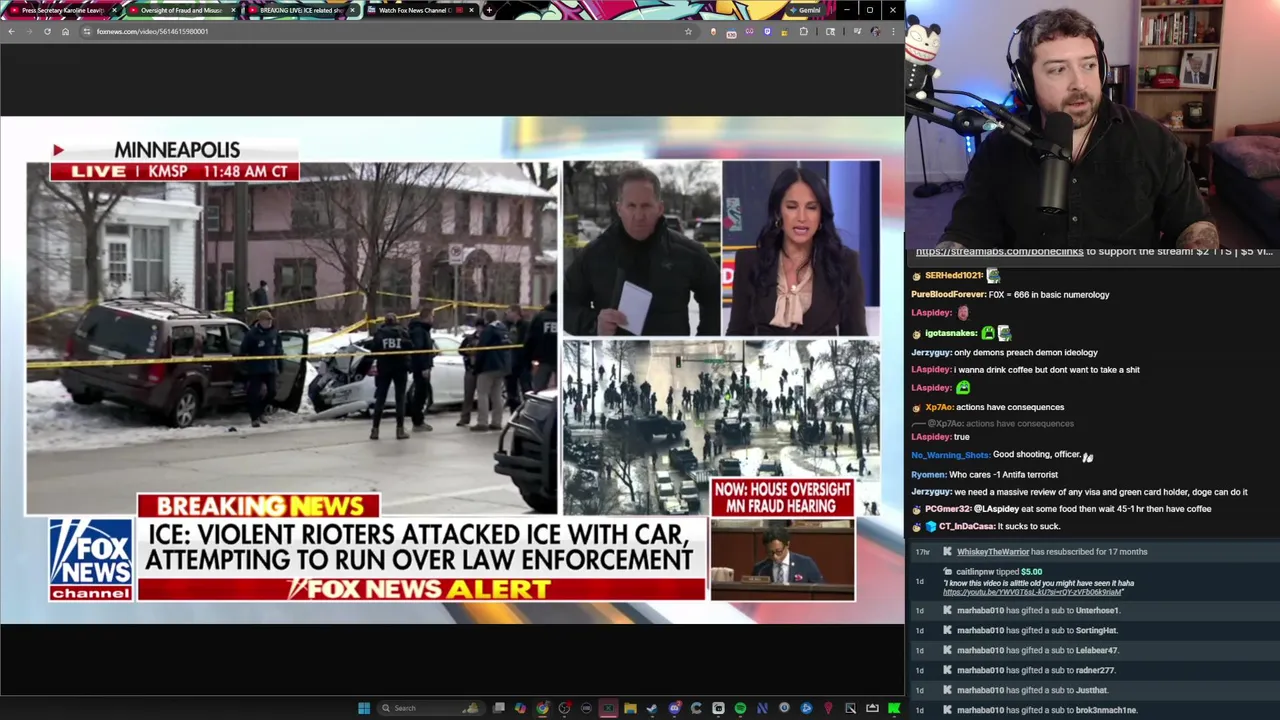Open the green K app on the taskbar

click(894, 708)
